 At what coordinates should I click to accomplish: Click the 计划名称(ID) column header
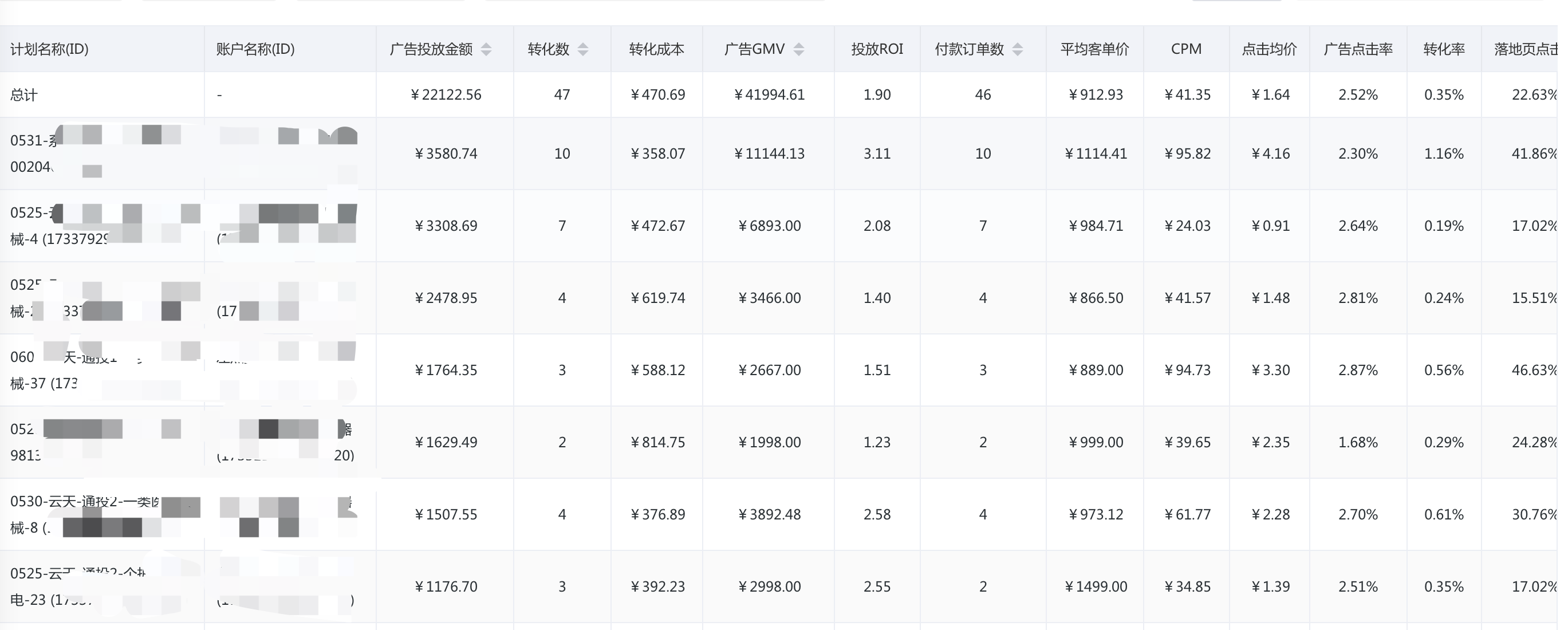pyautogui.click(x=50, y=49)
